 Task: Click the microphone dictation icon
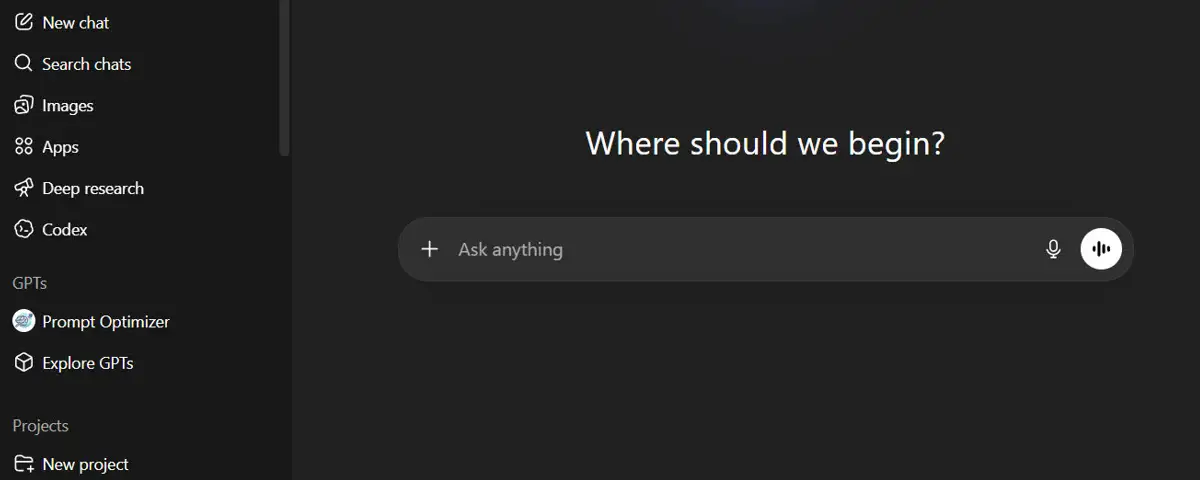[1053, 249]
